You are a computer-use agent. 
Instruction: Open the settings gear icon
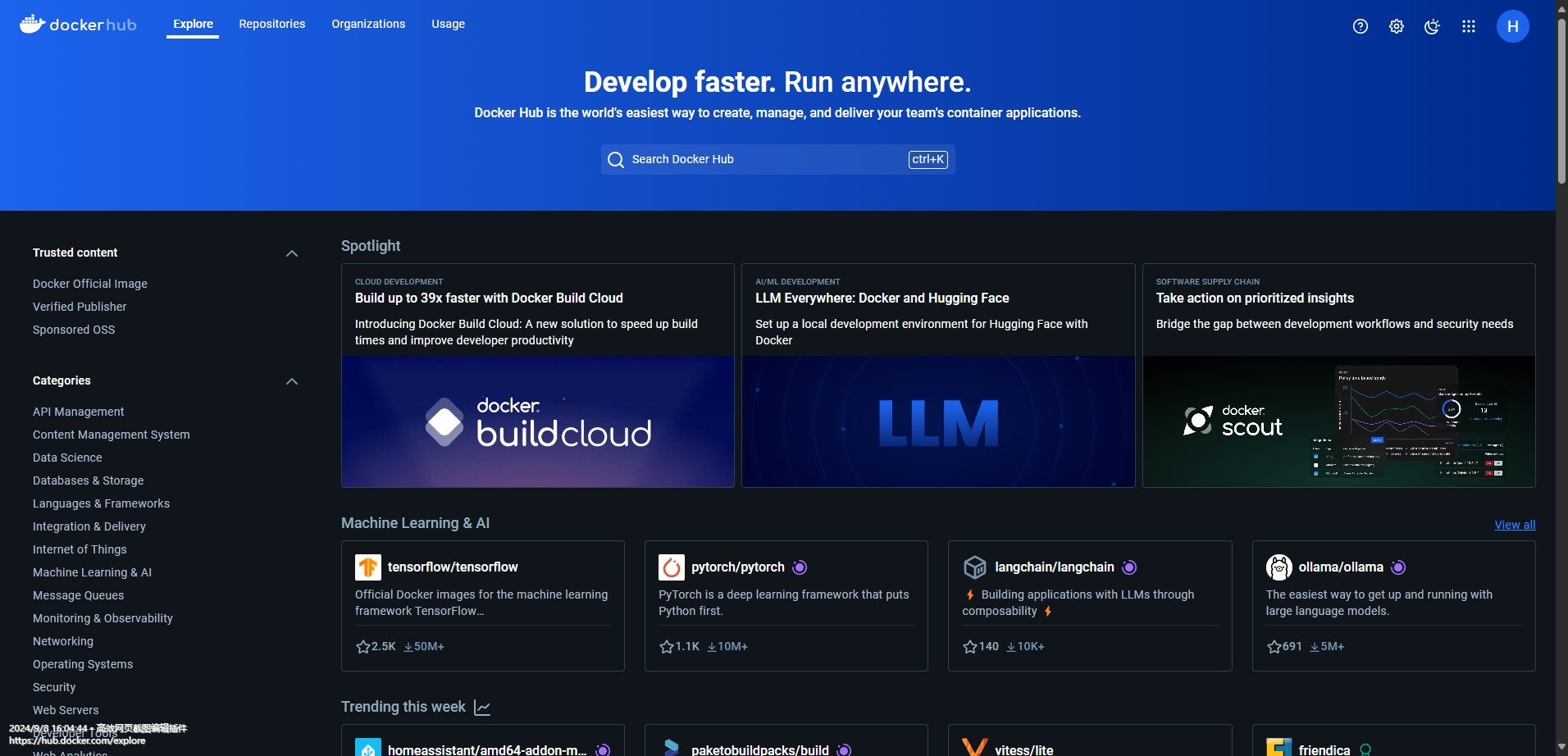point(1397,26)
